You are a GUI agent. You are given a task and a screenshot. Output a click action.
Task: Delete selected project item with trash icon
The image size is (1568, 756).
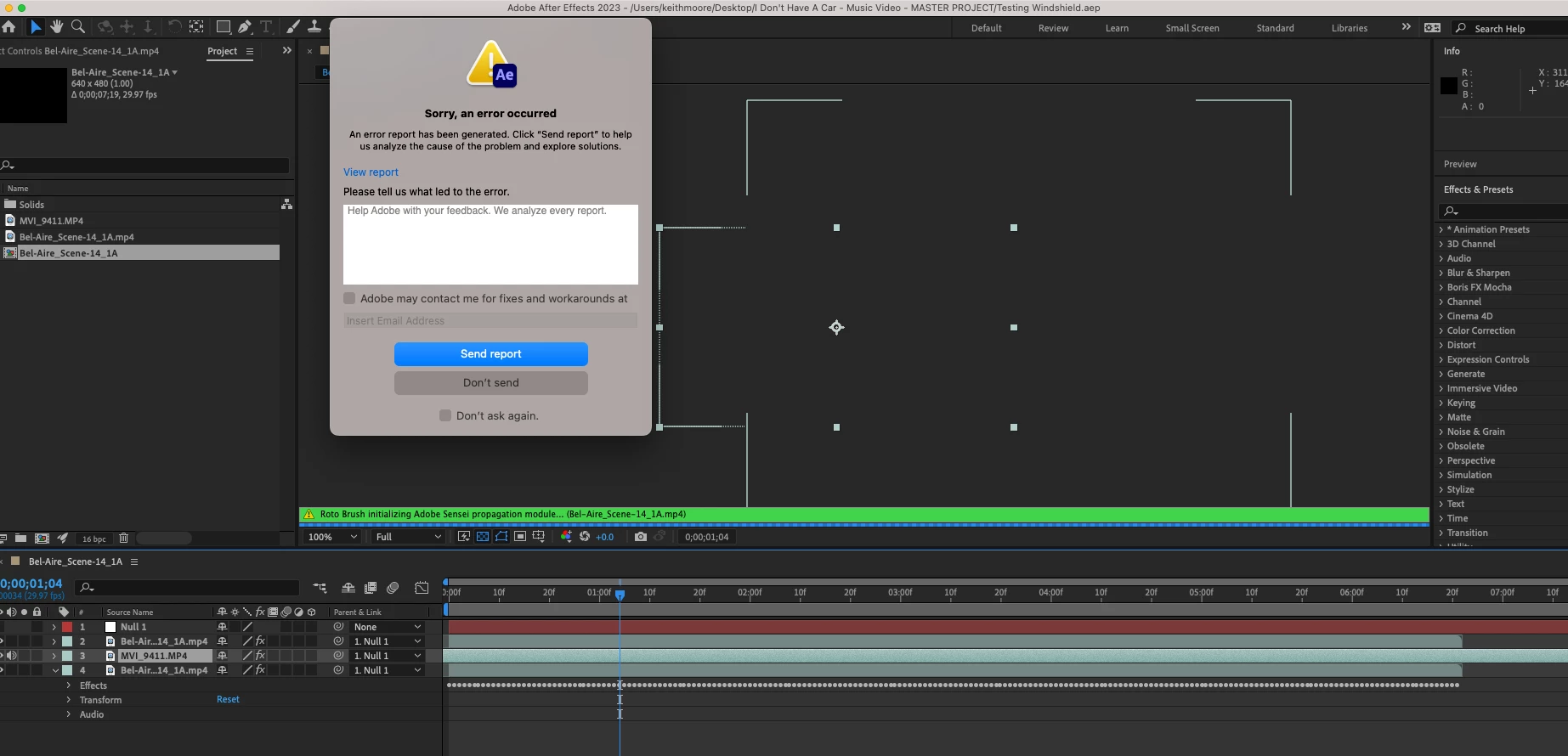pos(124,539)
